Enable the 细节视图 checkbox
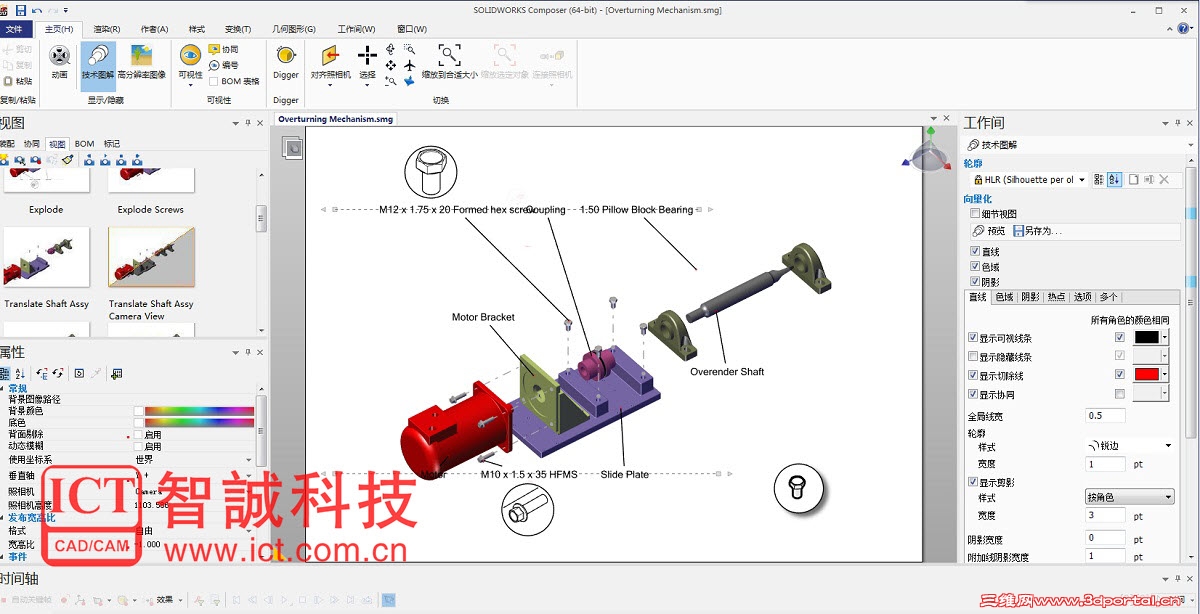Screen dimensions: 1200x614 point(975,213)
